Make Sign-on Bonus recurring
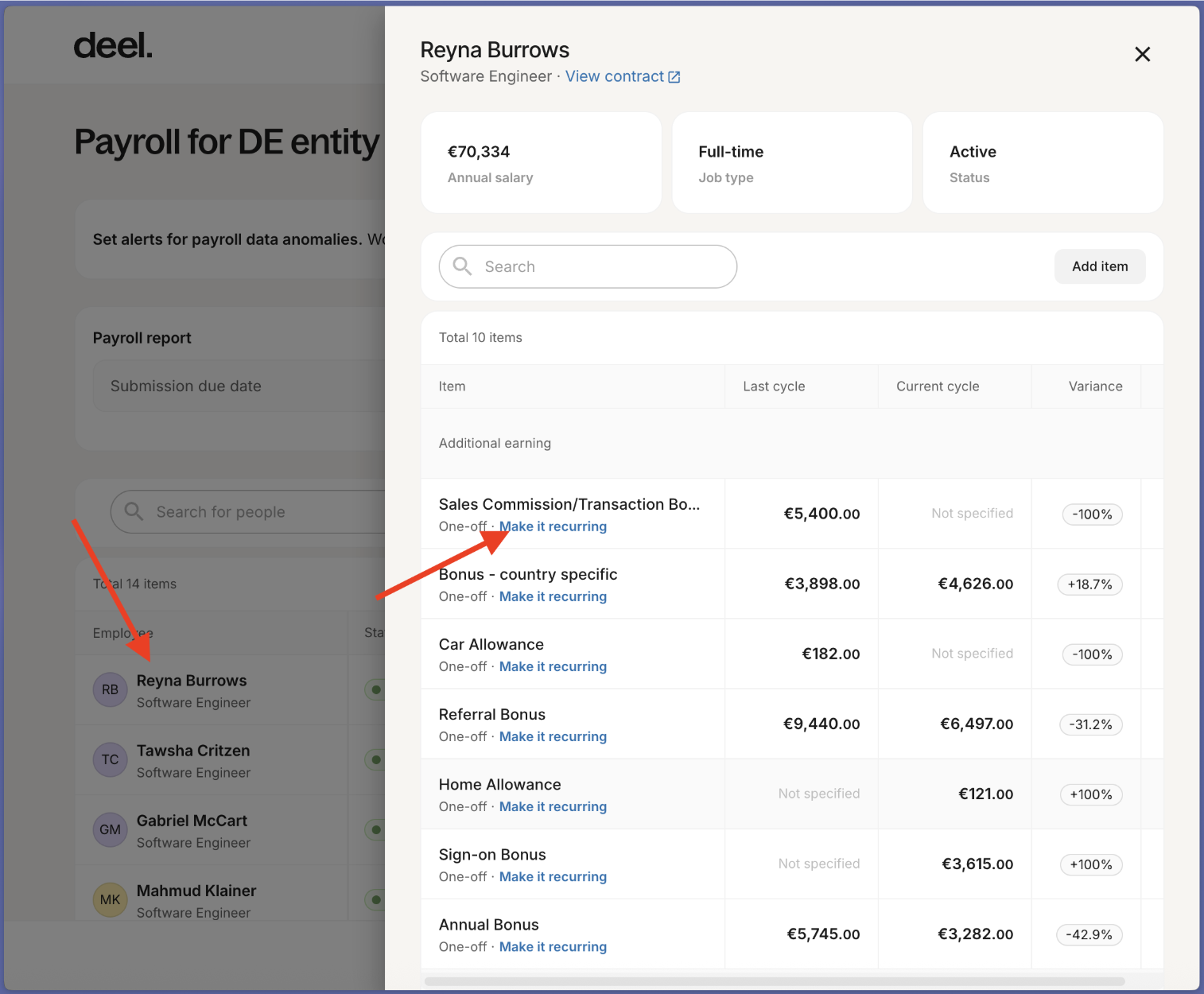Viewport: 1204px width, 994px height. [x=553, y=876]
